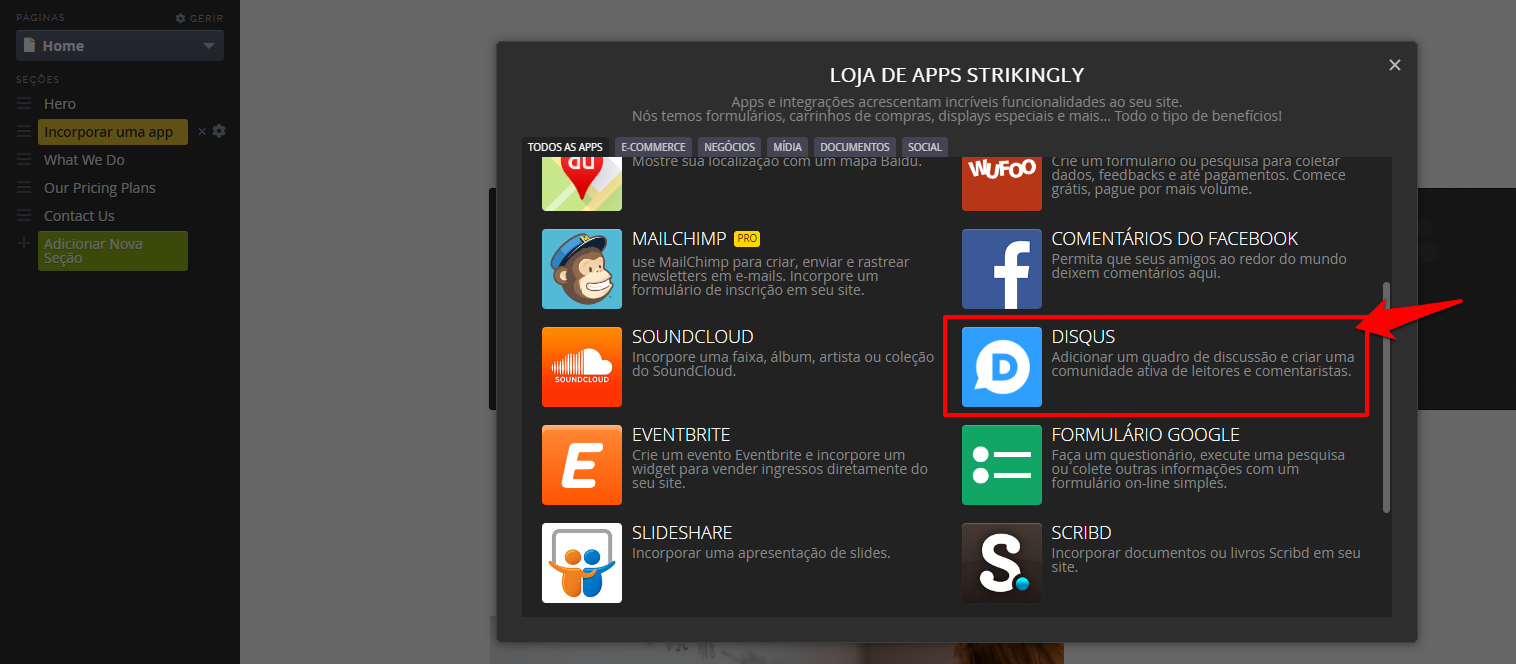This screenshot has width=1516, height=664.
Task: Click the Eventbrite description about selling tickets
Action: (x=780, y=469)
